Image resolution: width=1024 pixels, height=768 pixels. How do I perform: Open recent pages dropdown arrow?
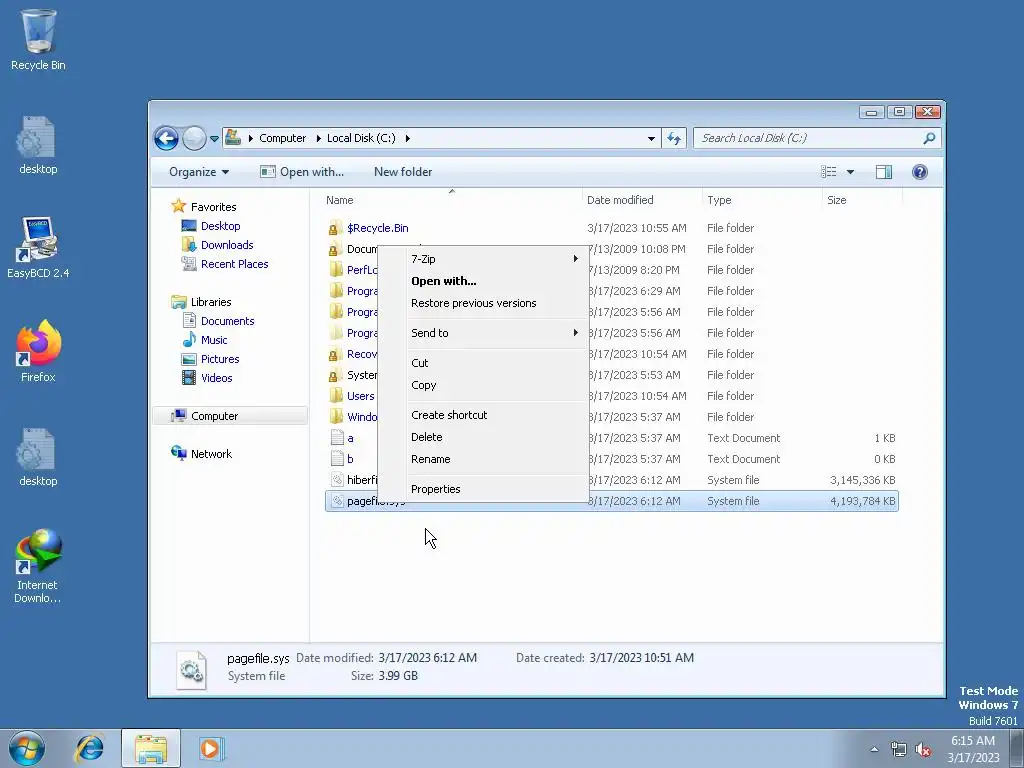click(214, 138)
